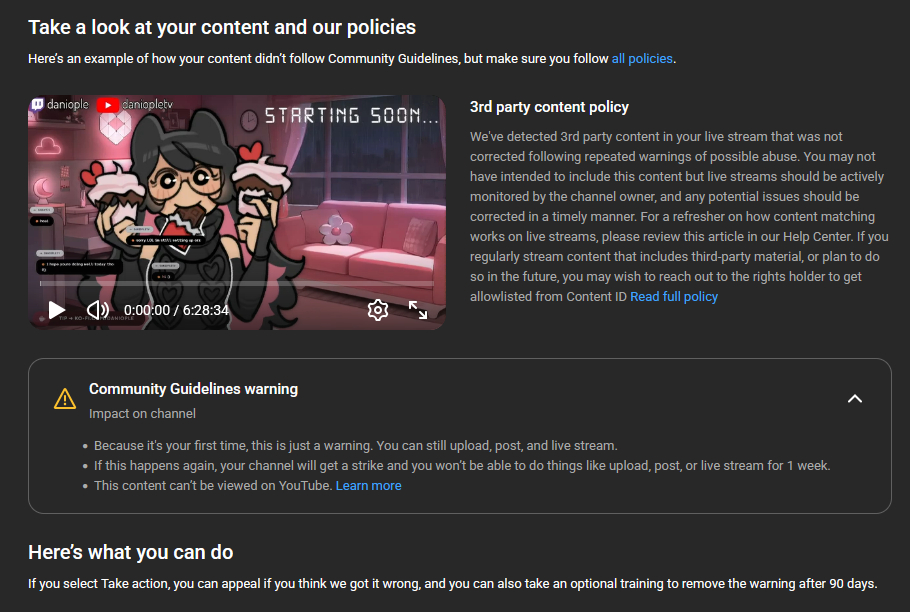Click the Twitch logo in the video overlay

[37, 104]
